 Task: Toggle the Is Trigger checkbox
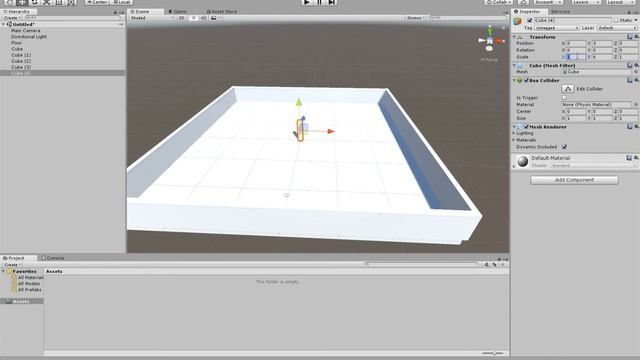[564, 98]
